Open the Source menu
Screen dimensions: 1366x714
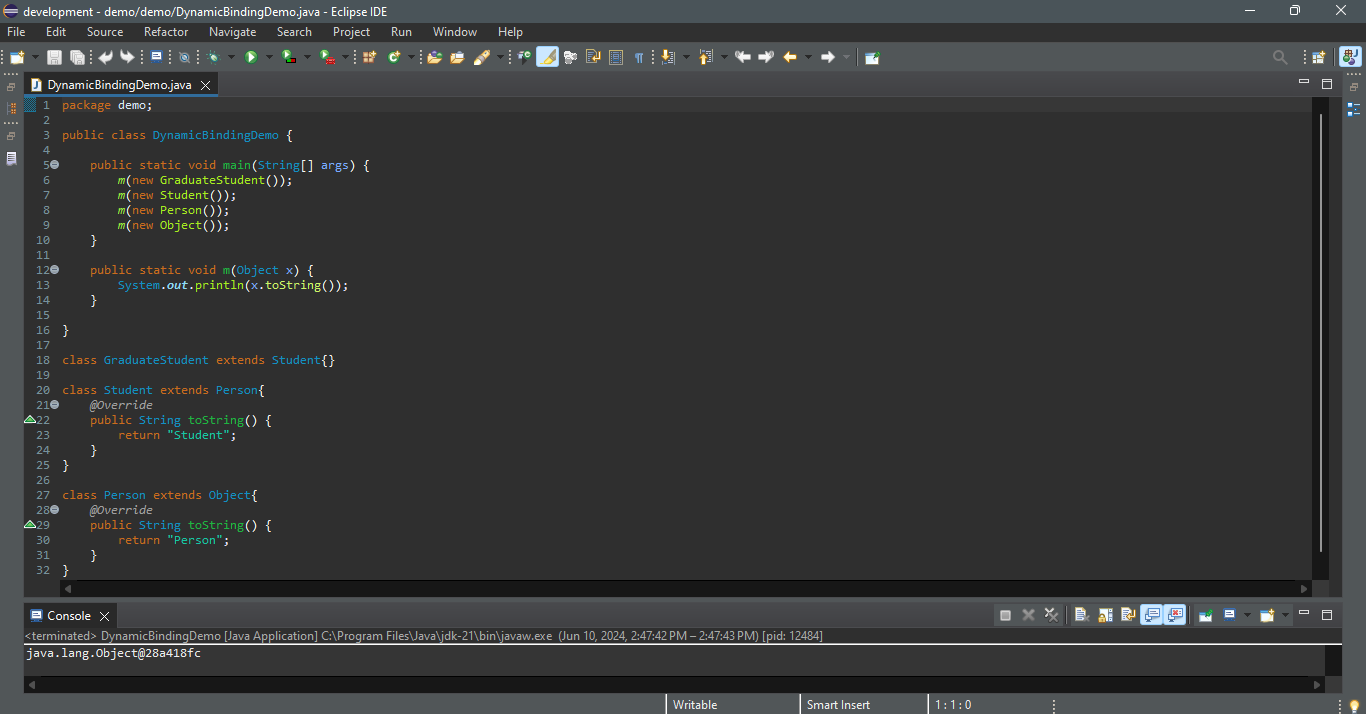click(105, 32)
